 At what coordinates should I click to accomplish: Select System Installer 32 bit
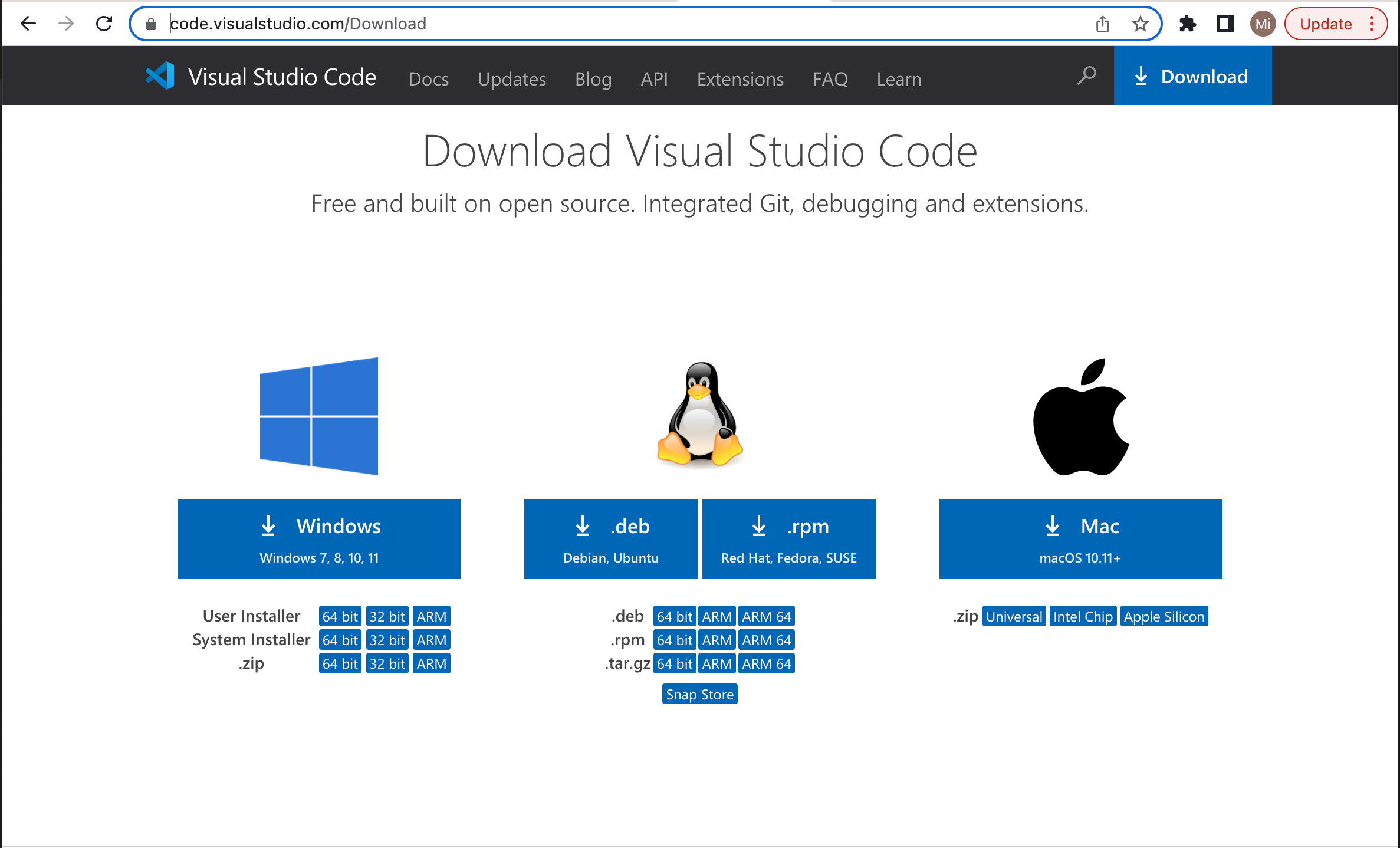click(387, 640)
